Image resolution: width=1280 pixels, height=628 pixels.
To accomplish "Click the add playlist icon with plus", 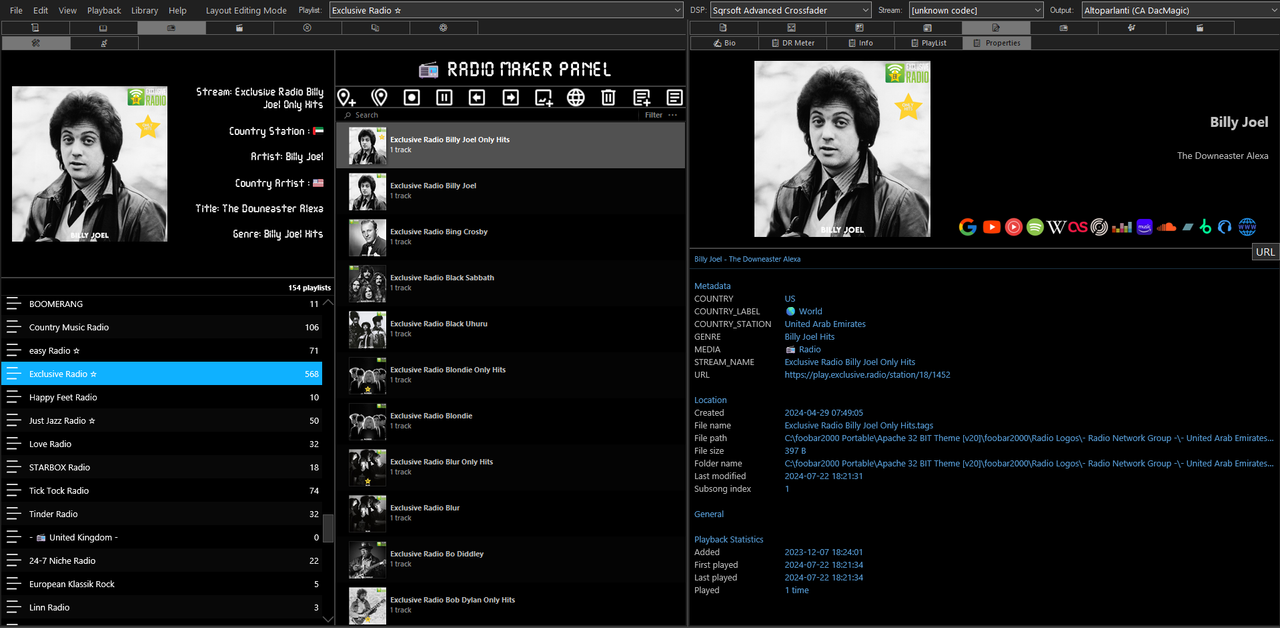I will point(642,97).
